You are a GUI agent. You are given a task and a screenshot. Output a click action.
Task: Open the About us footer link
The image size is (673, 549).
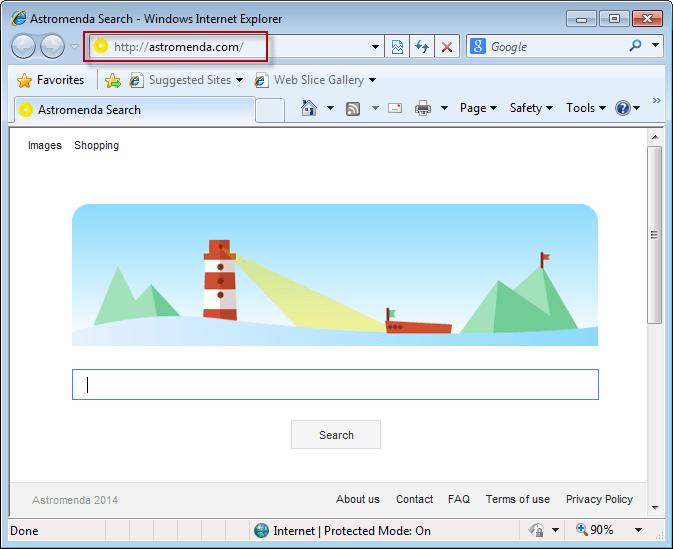tap(358, 499)
